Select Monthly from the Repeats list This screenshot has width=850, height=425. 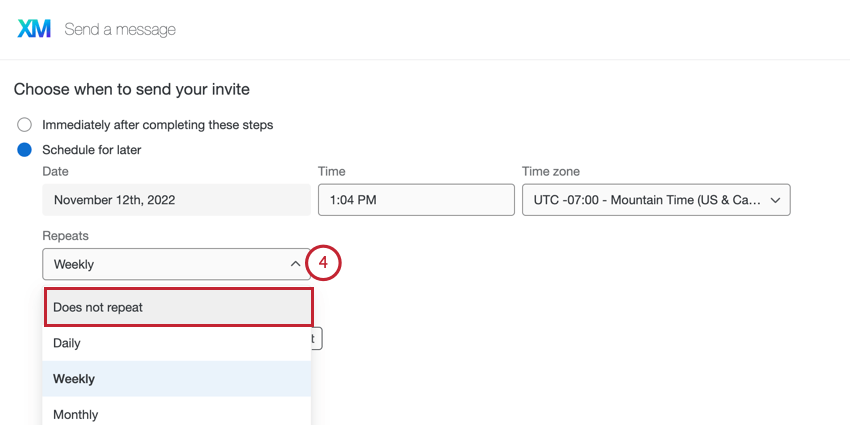click(176, 414)
